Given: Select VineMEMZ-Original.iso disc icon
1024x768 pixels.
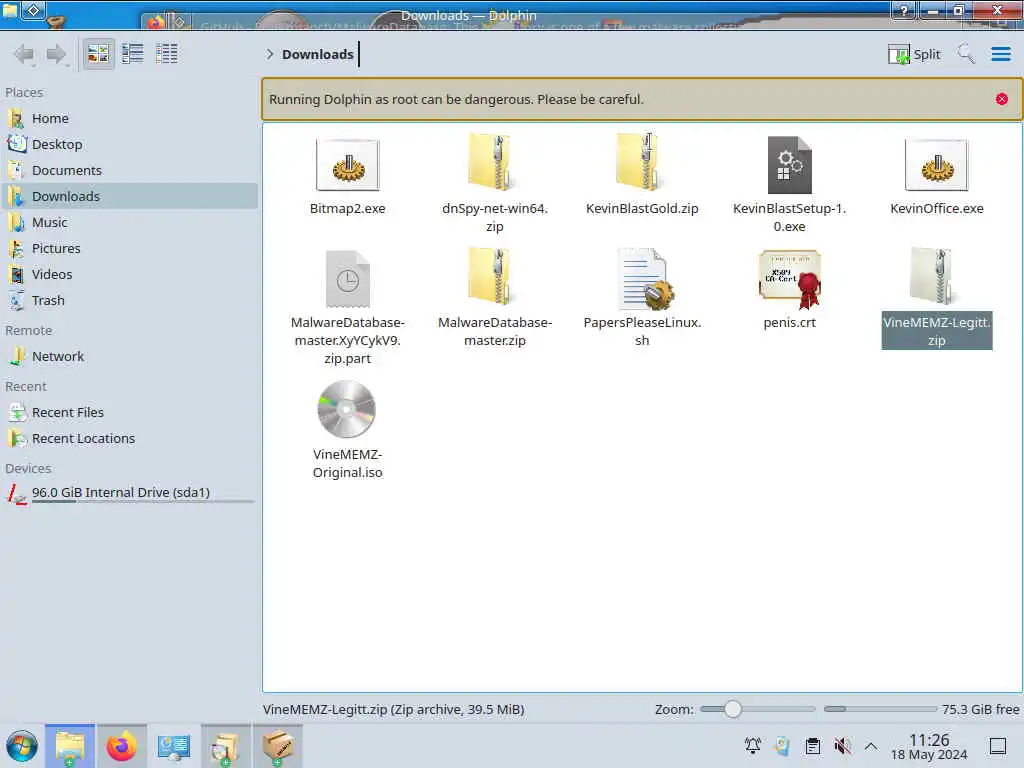Looking at the screenshot, I should pyautogui.click(x=347, y=409).
